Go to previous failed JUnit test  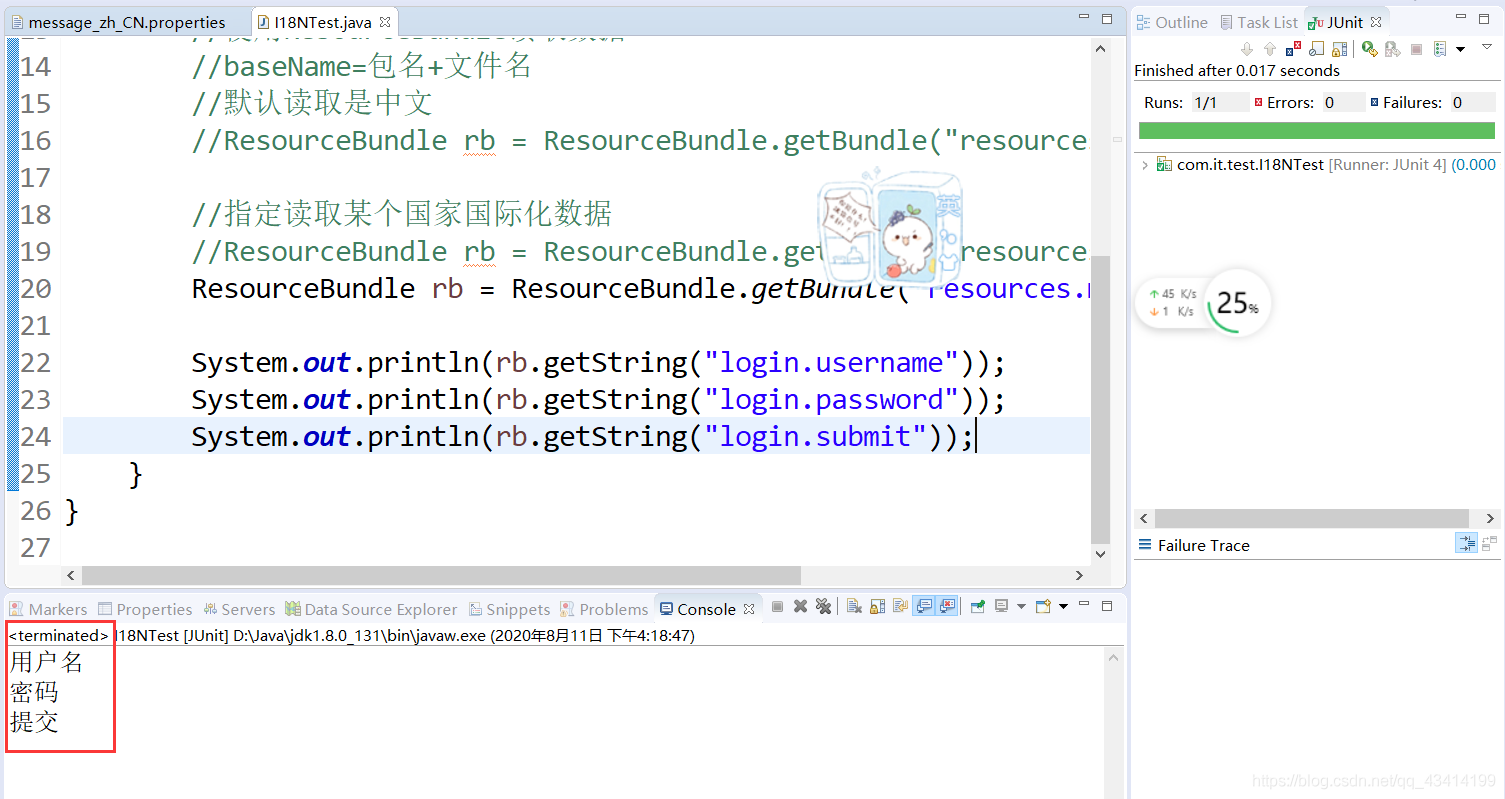click(x=1270, y=48)
